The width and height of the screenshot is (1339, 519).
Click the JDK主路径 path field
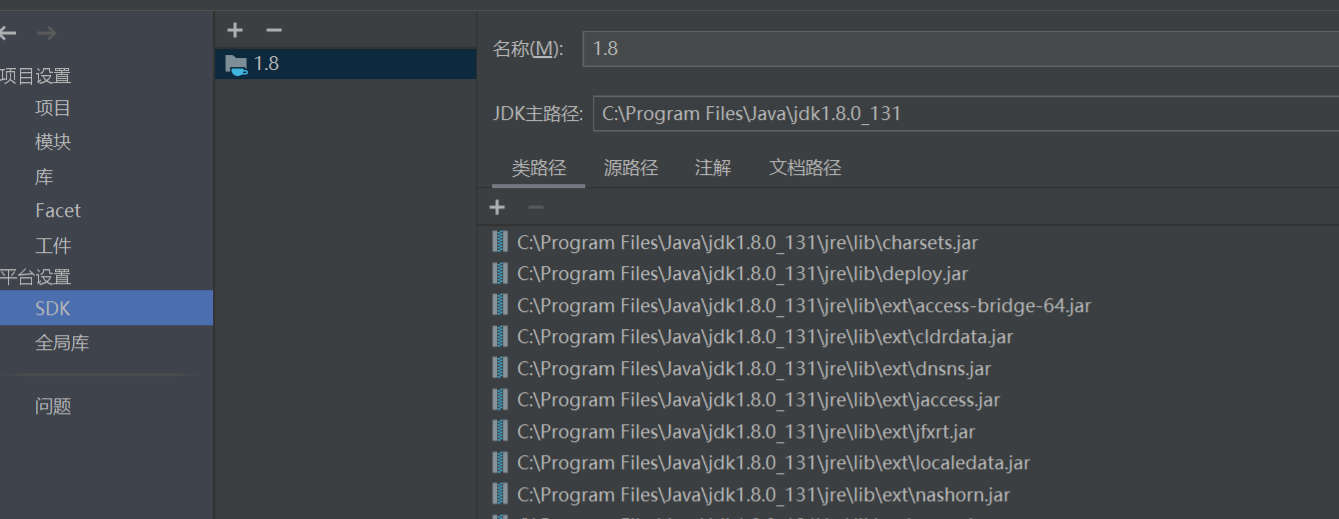tap(960, 114)
